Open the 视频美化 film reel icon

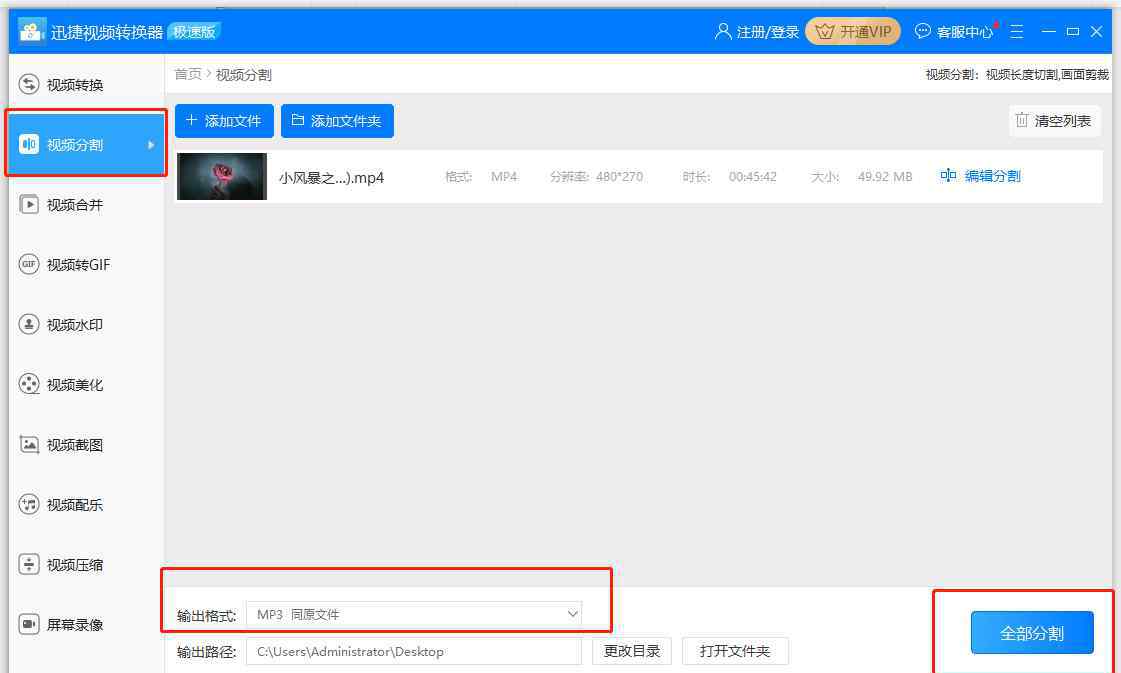tap(29, 385)
